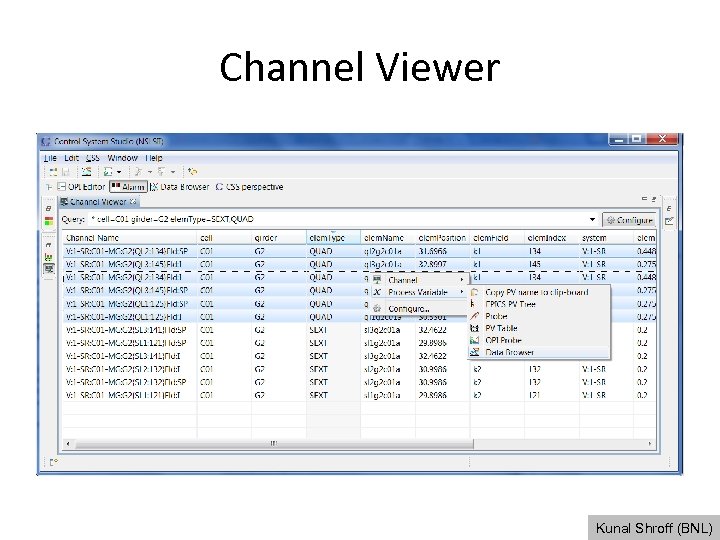
Task: Click the green chart icon in left sidebar
Action: click(x=49, y=257)
